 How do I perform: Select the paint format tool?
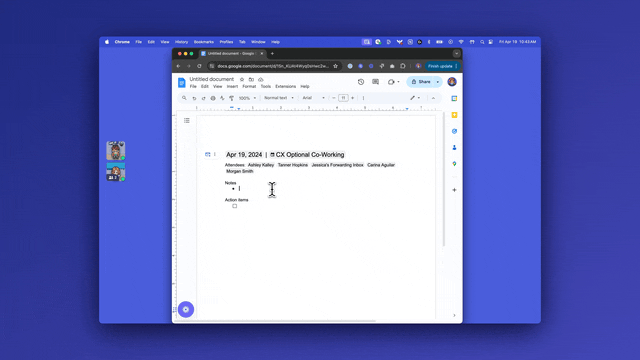point(231,98)
